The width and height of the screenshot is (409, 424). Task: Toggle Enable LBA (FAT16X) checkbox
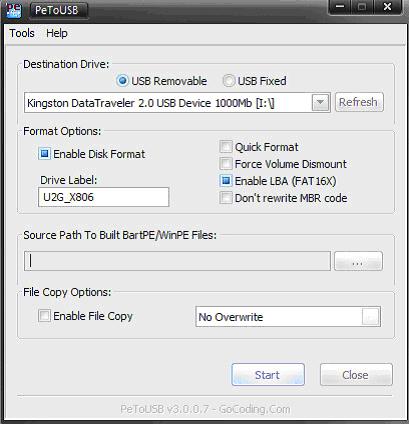226,181
